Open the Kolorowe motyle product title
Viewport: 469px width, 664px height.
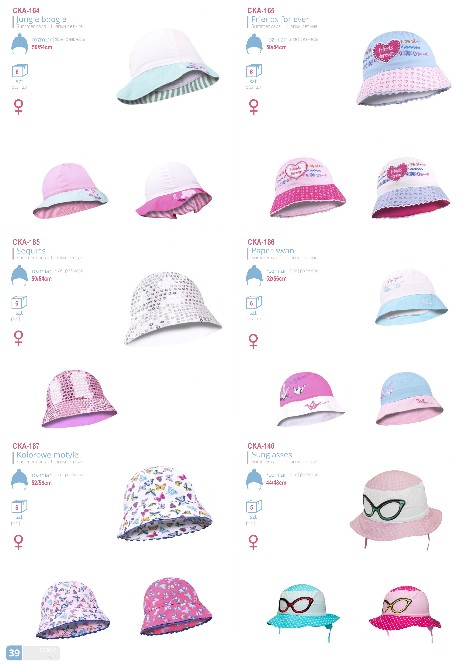(x=47, y=455)
